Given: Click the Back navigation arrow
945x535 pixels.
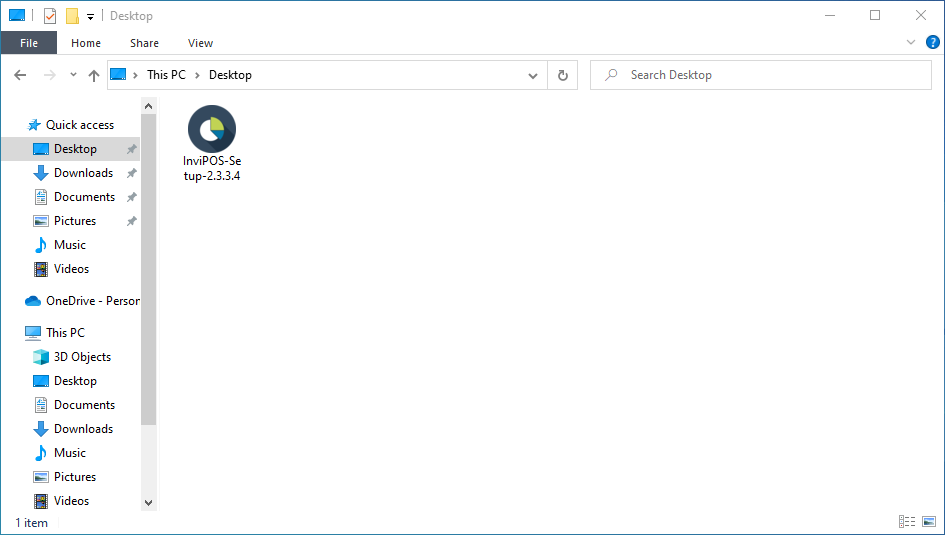Looking at the screenshot, I should click(20, 75).
